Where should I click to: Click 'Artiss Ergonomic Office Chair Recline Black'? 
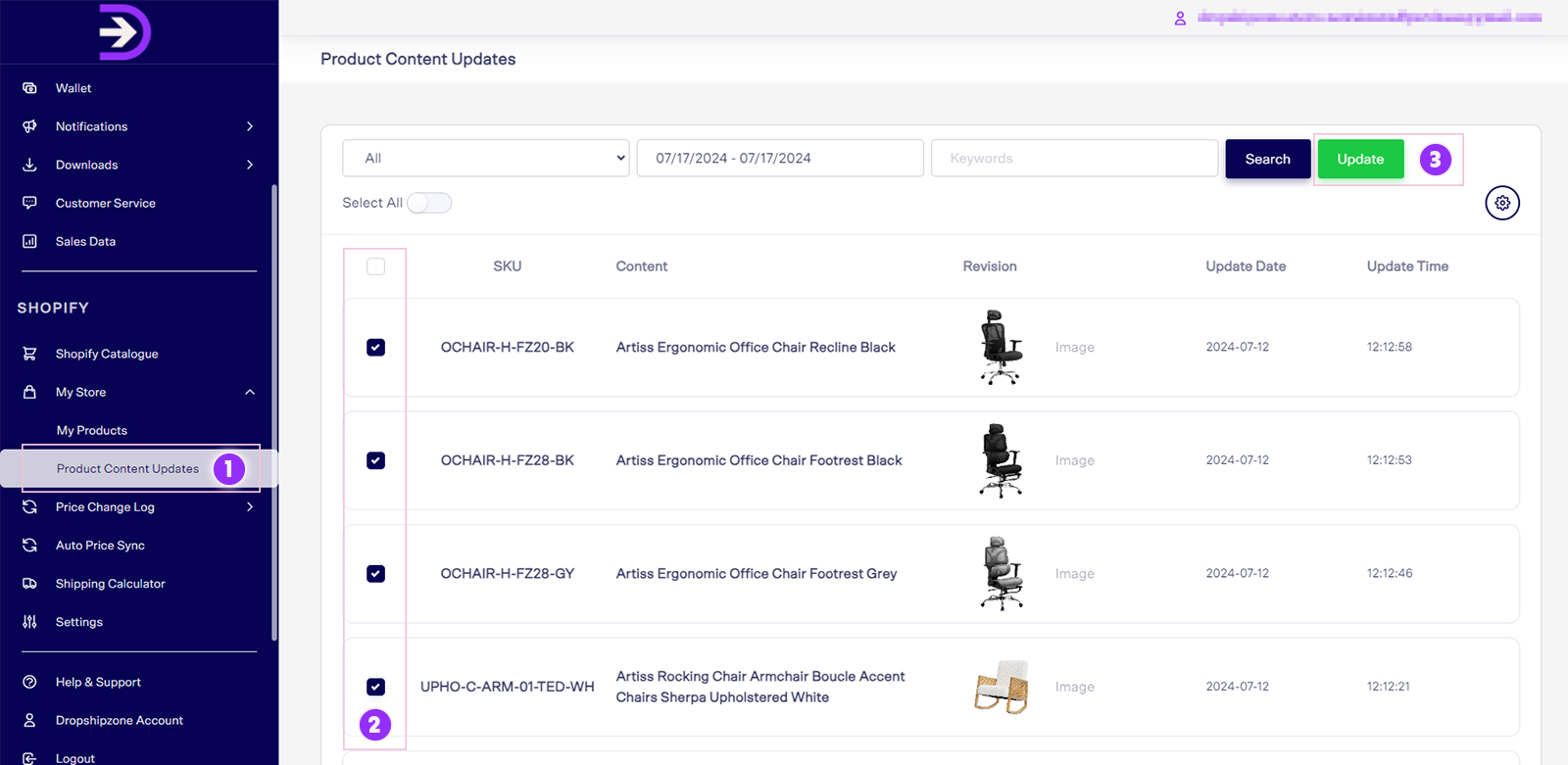756,347
